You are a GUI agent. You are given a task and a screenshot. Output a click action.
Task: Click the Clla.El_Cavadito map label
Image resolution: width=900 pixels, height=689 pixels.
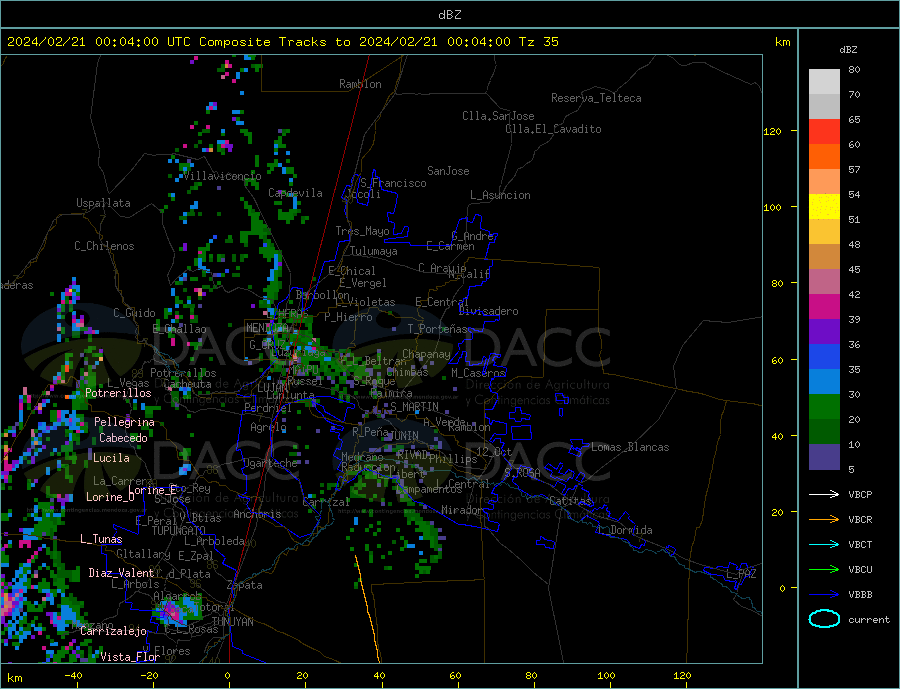tap(553, 129)
